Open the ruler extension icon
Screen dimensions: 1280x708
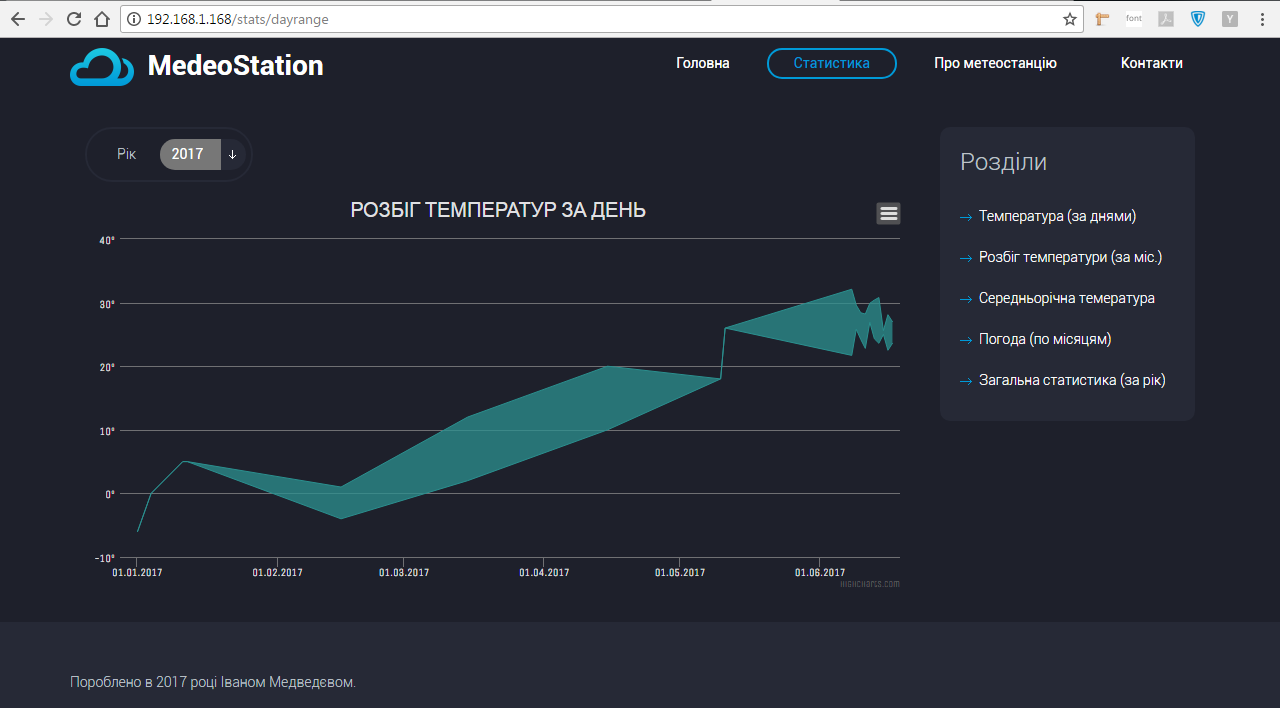[1102, 19]
